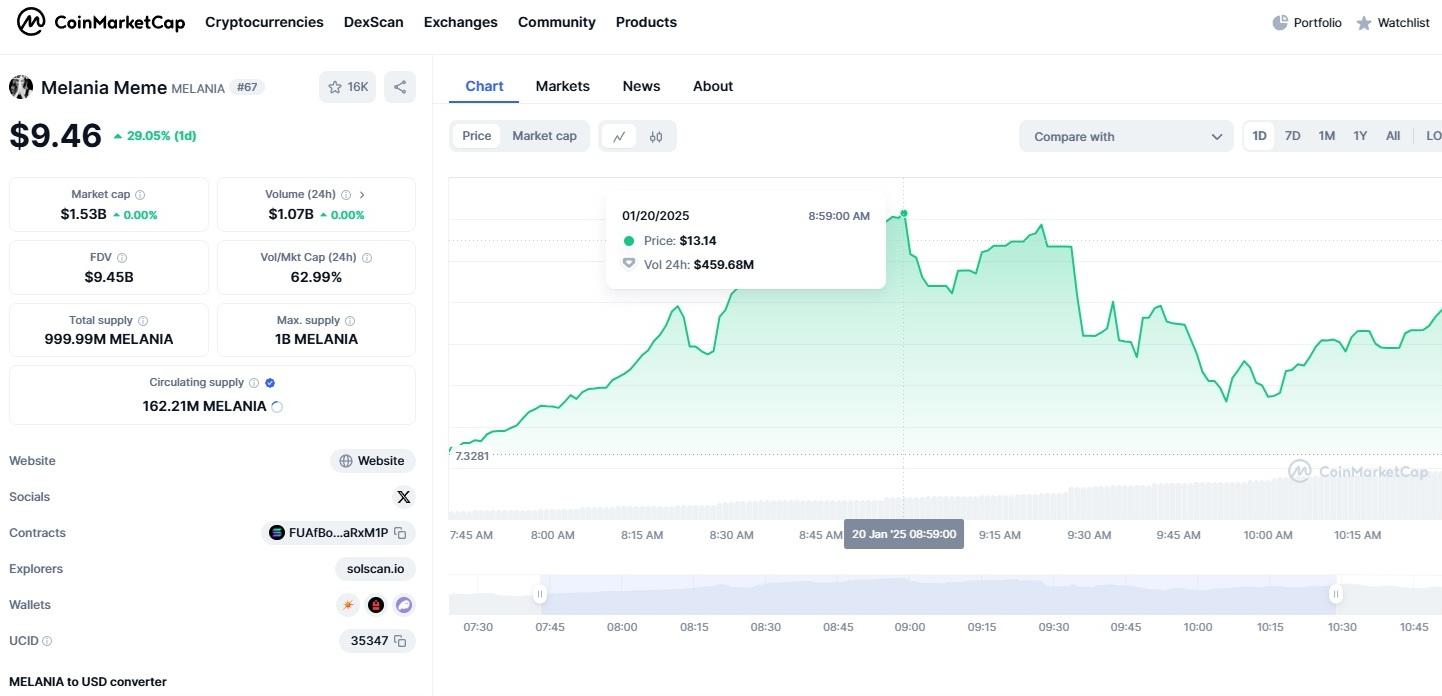This screenshot has width=1442, height=696.
Task: Open the News tab
Action: 641,86
